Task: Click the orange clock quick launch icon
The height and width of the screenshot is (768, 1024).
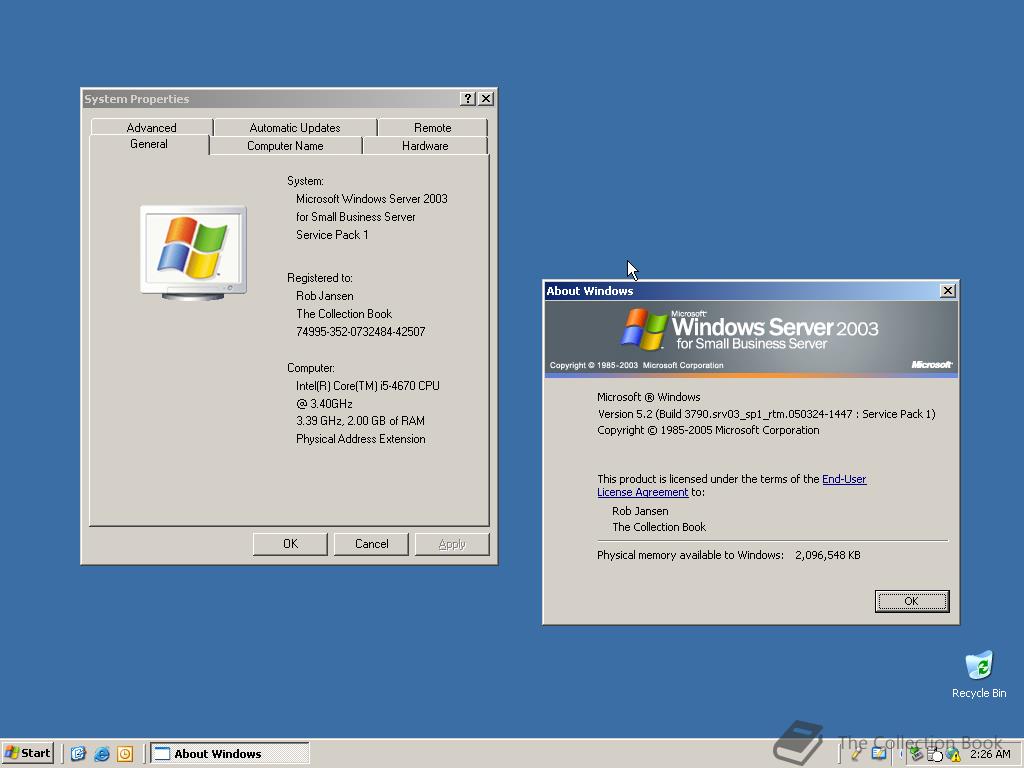Action: [x=125, y=754]
